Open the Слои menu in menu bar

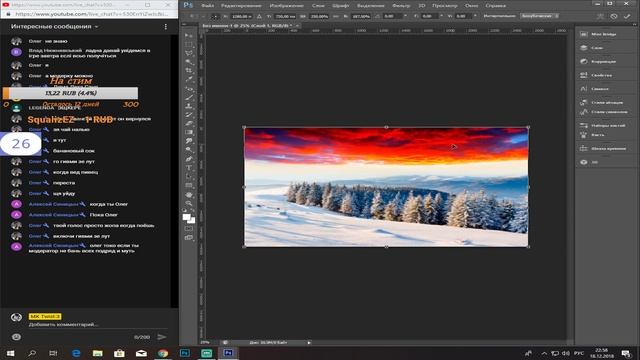(x=318, y=6)
